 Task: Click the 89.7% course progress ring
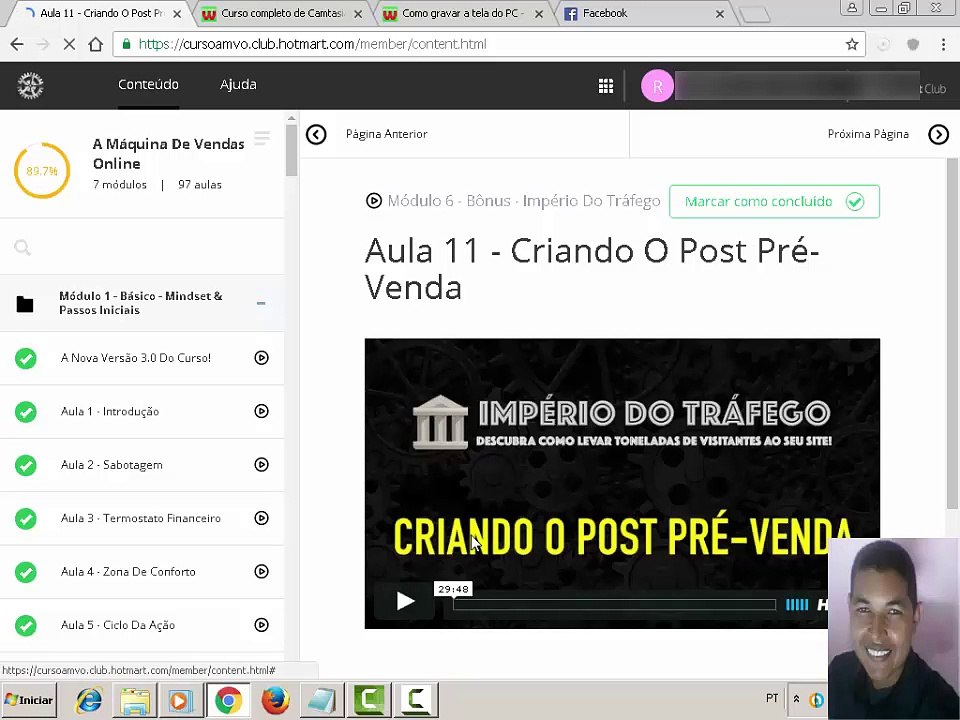(42, 171)
